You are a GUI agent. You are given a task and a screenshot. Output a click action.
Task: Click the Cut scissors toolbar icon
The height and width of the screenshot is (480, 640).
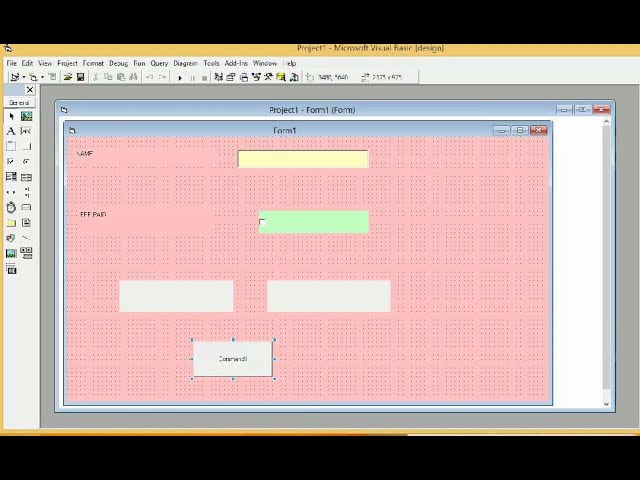(96, 77)
